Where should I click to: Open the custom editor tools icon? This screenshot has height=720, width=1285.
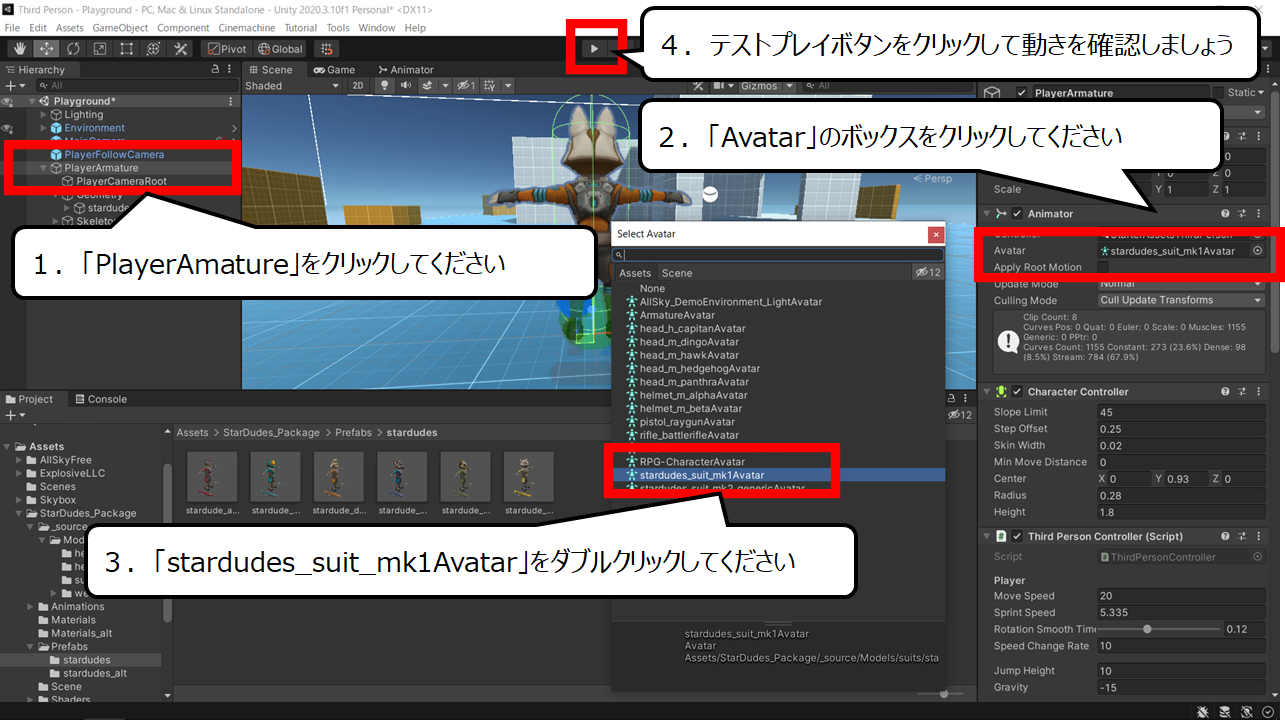coord(181,48)
